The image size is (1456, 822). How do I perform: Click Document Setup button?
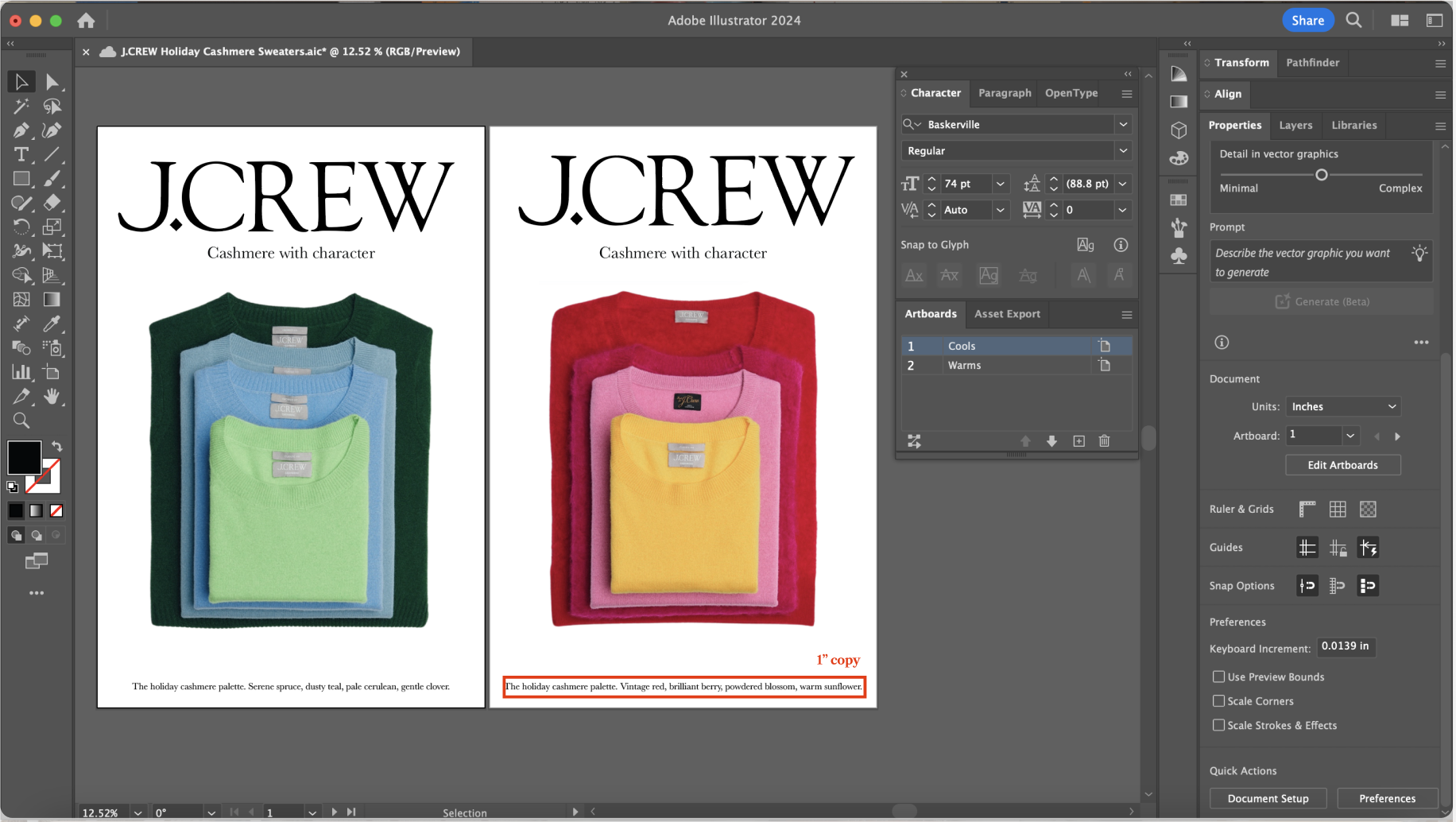(1268, 798)
